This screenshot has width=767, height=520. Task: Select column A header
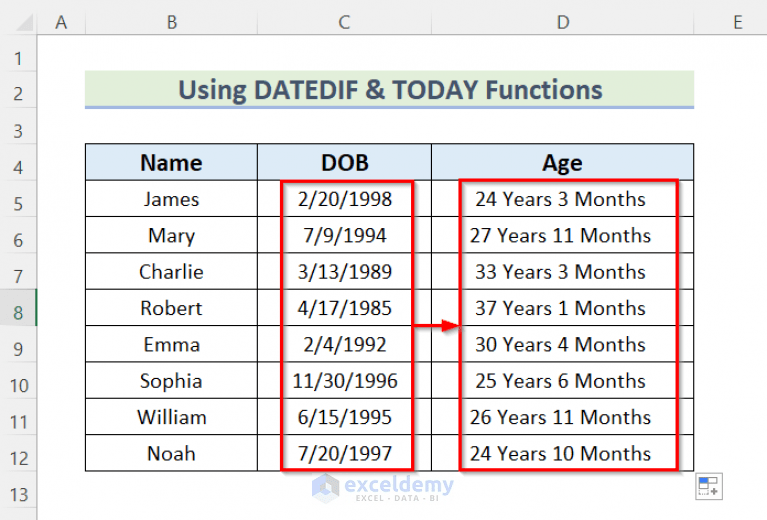coord(61,22)
